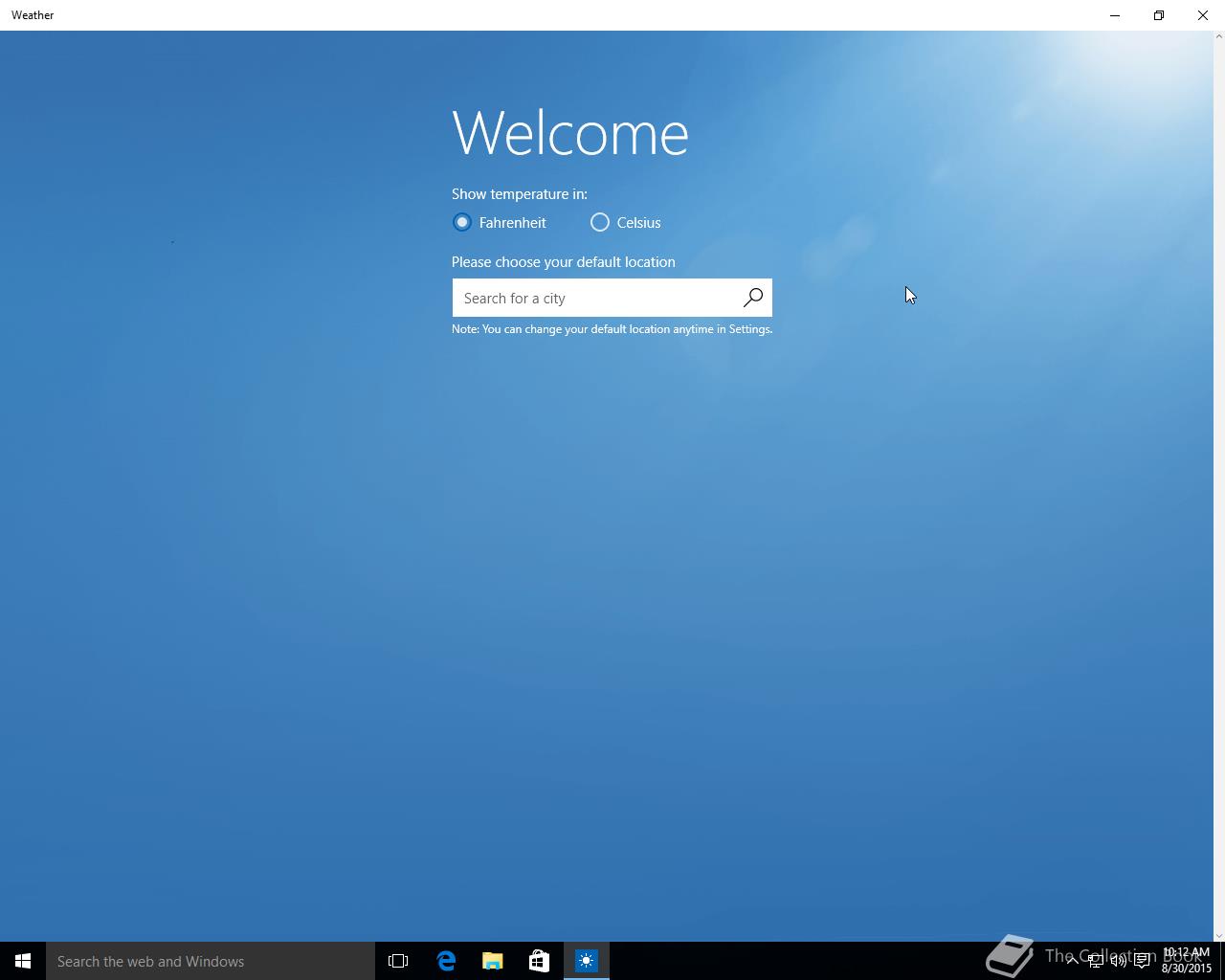The height and width of the screenshot is (980, 1225).
Task: Open the network status tray icon
Action: click(x=1096, y=961)
